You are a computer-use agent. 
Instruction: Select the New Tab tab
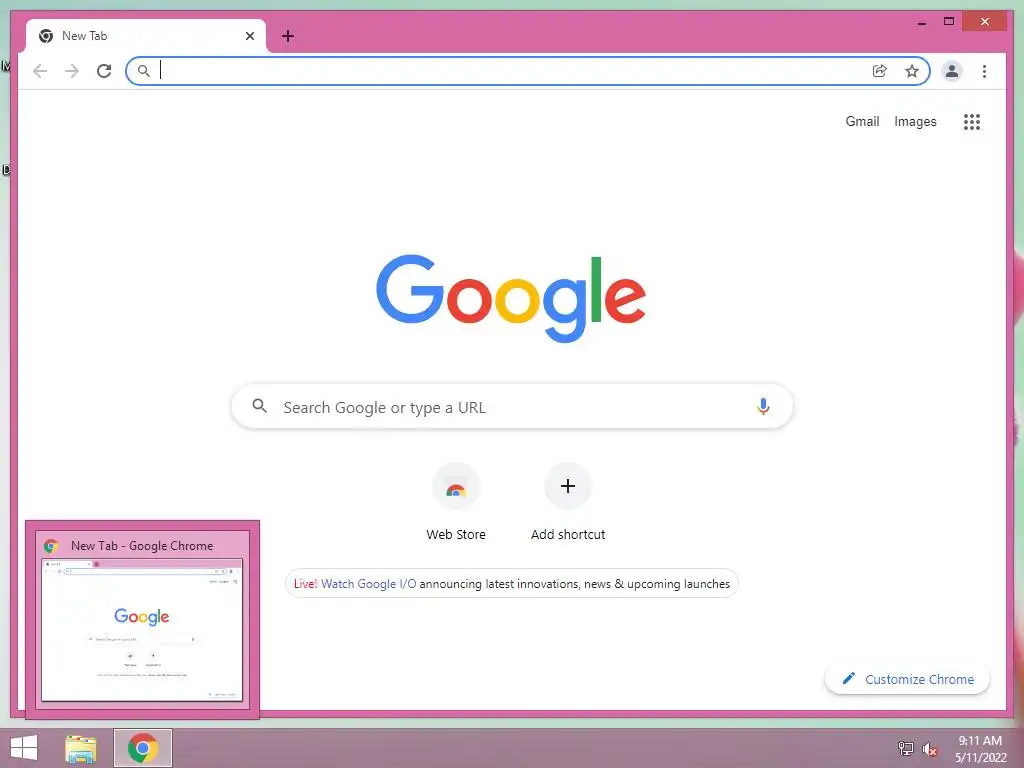coord(146,36)
